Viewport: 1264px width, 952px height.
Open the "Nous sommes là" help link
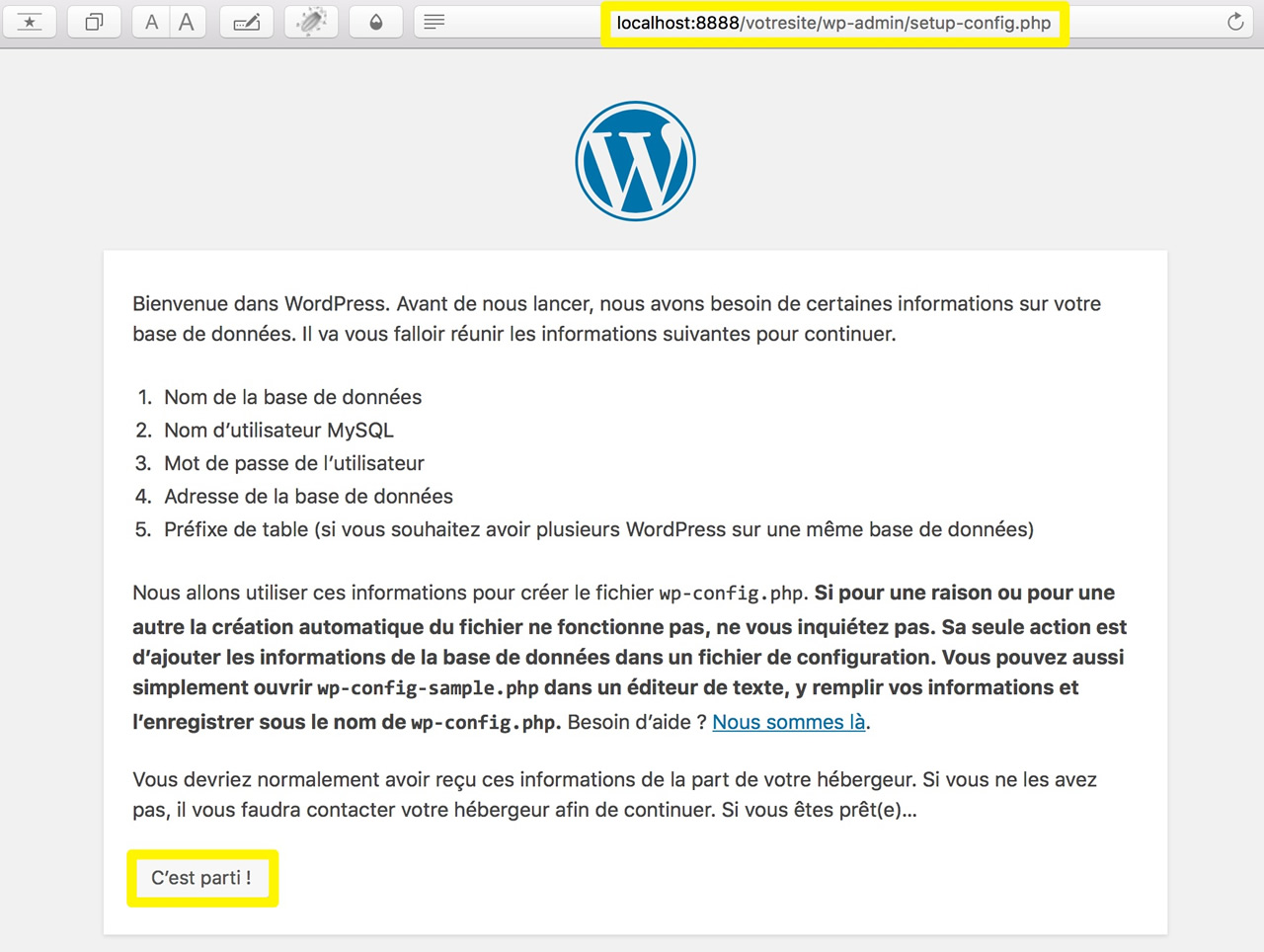point(789,722)
